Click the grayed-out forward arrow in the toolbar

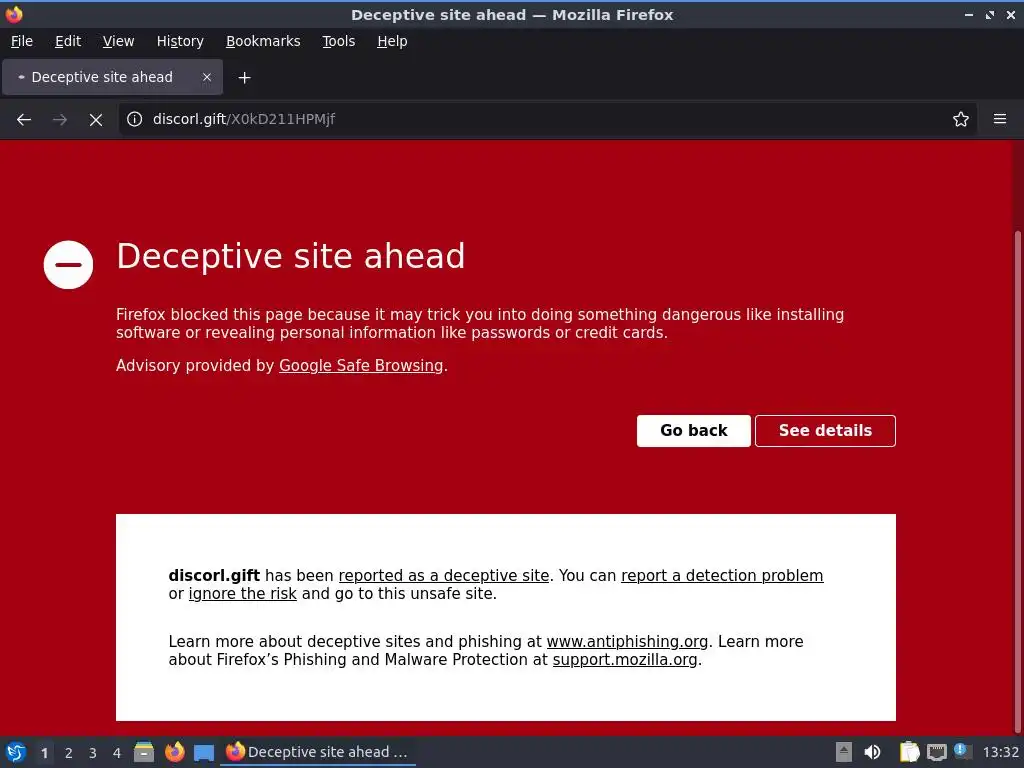pyautogui.click(x=59, y=120)
